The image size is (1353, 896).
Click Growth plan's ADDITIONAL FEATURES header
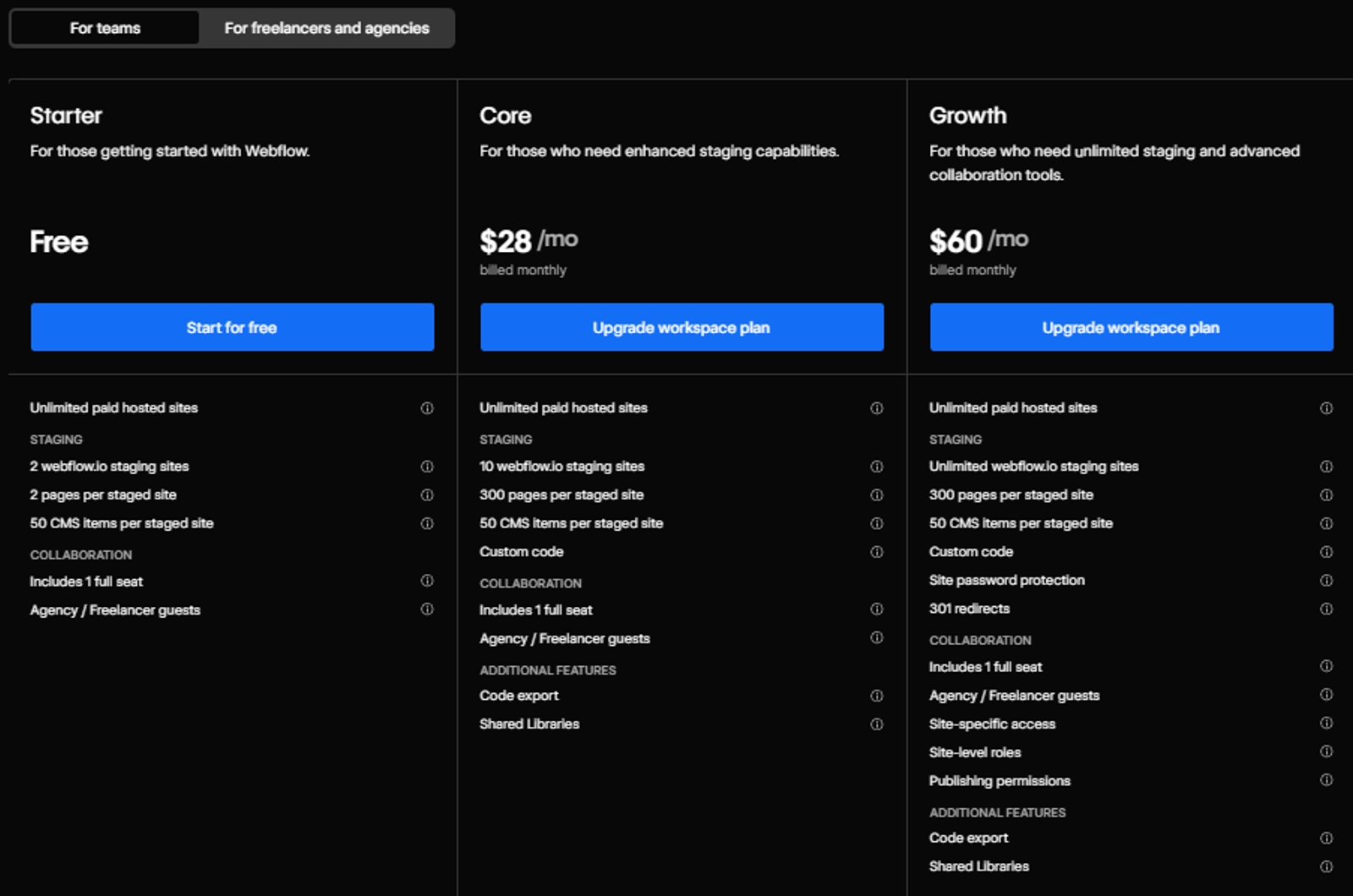998,812
